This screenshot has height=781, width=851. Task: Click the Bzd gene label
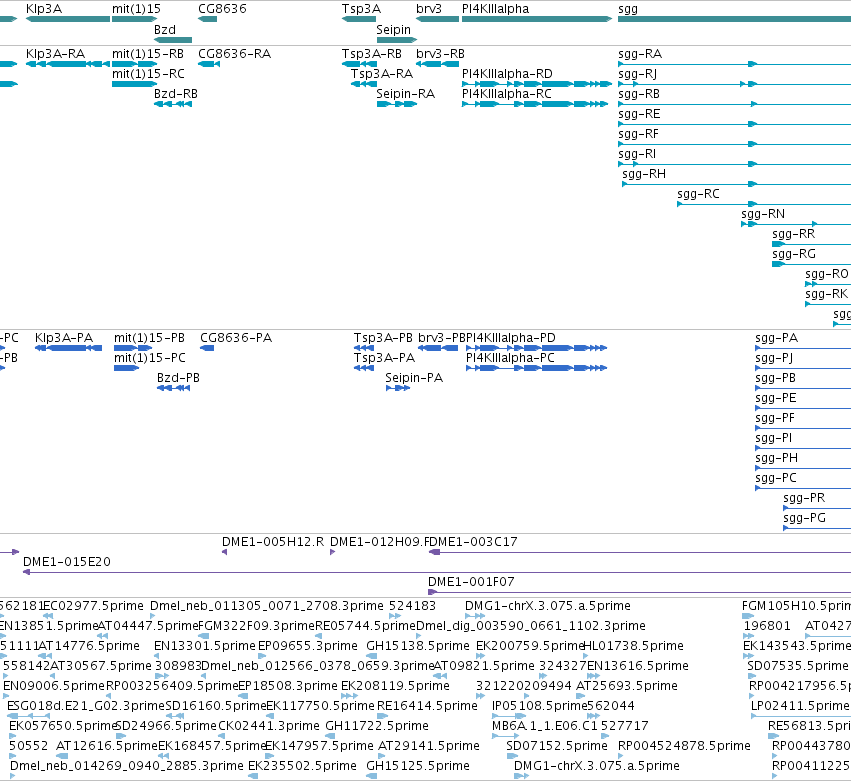(x=165, y=30)
